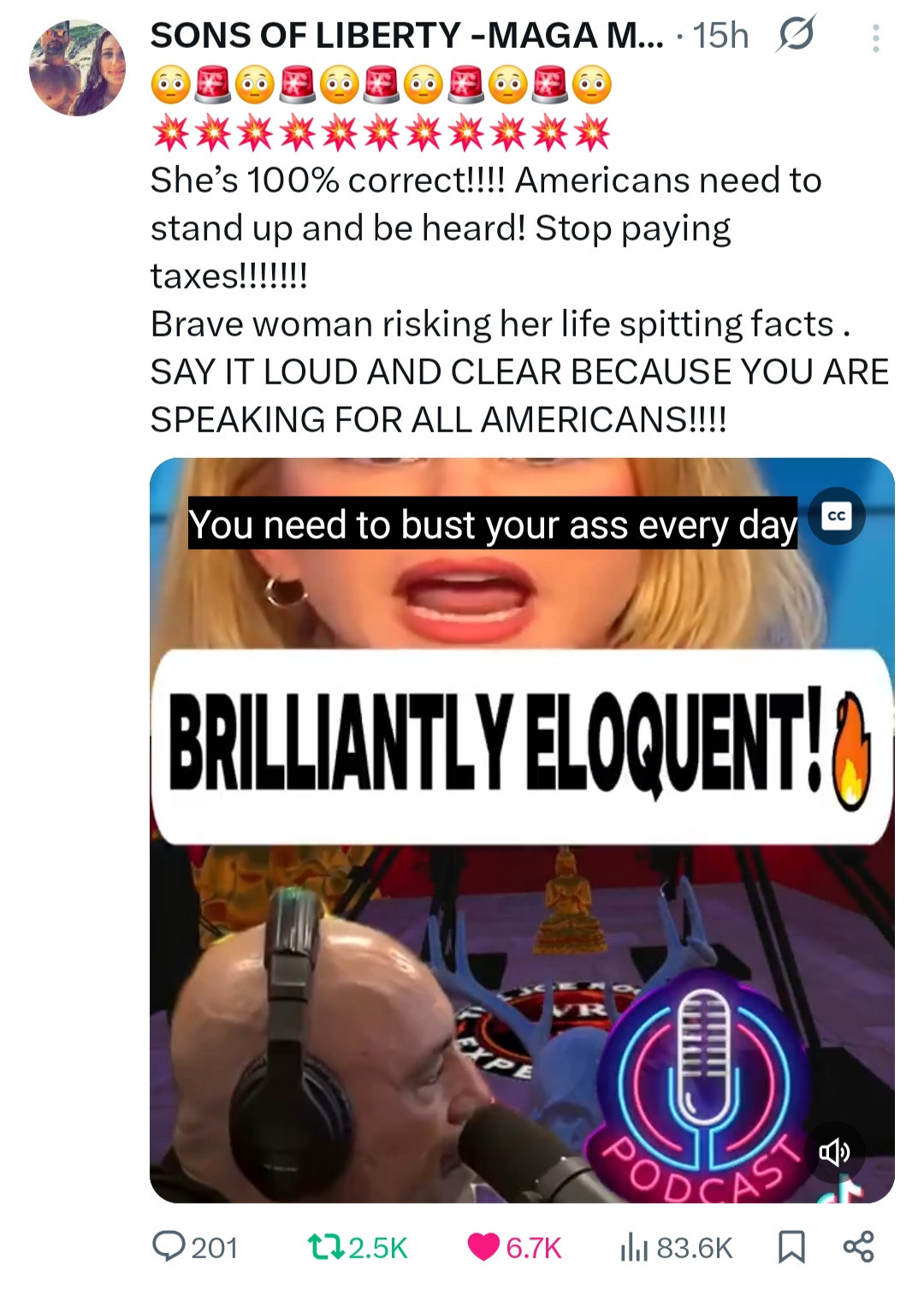
Task: Toggle closed captions CC button on video
Action: pos(837,516)
